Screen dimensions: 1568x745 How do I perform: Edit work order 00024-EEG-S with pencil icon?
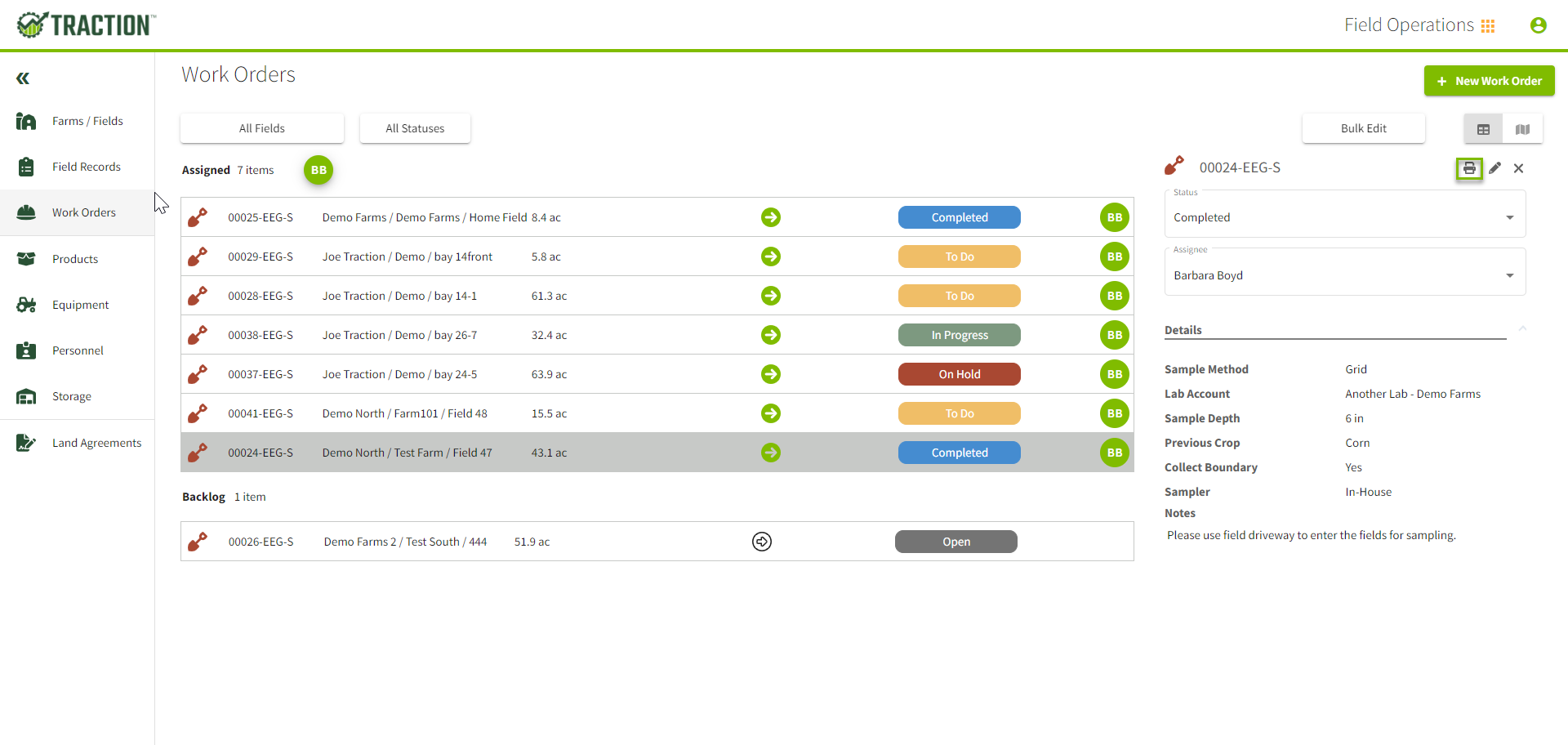pos(1495,168)
